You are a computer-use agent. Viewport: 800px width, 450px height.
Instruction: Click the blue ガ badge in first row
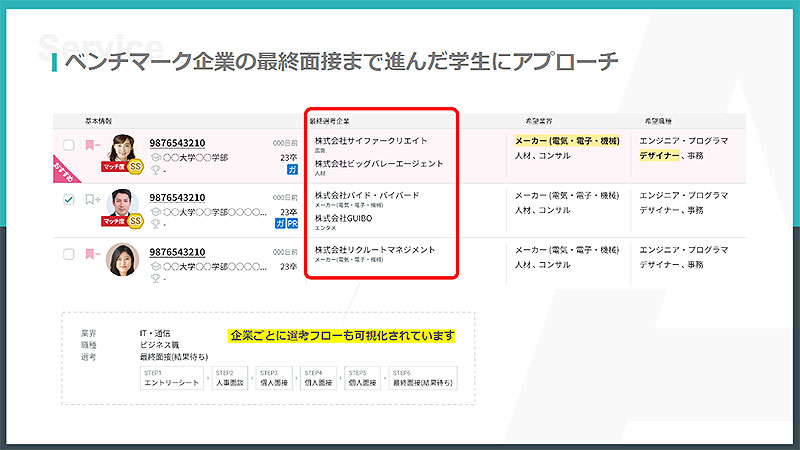click(x=292, y=170)
